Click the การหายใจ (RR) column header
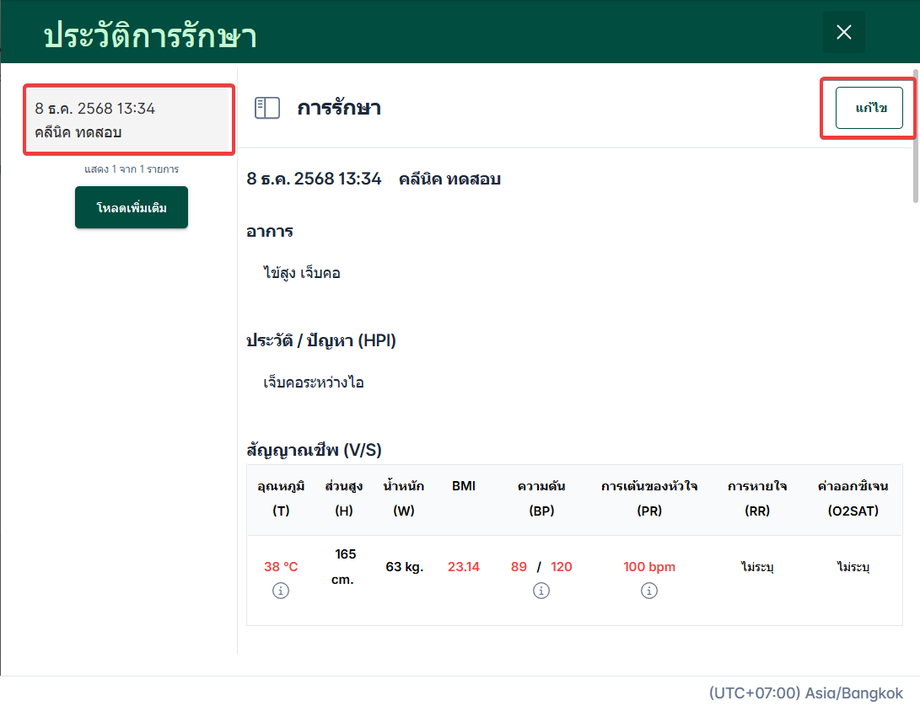The height and width of the screenshot is (706, 920). coord(757,498)
